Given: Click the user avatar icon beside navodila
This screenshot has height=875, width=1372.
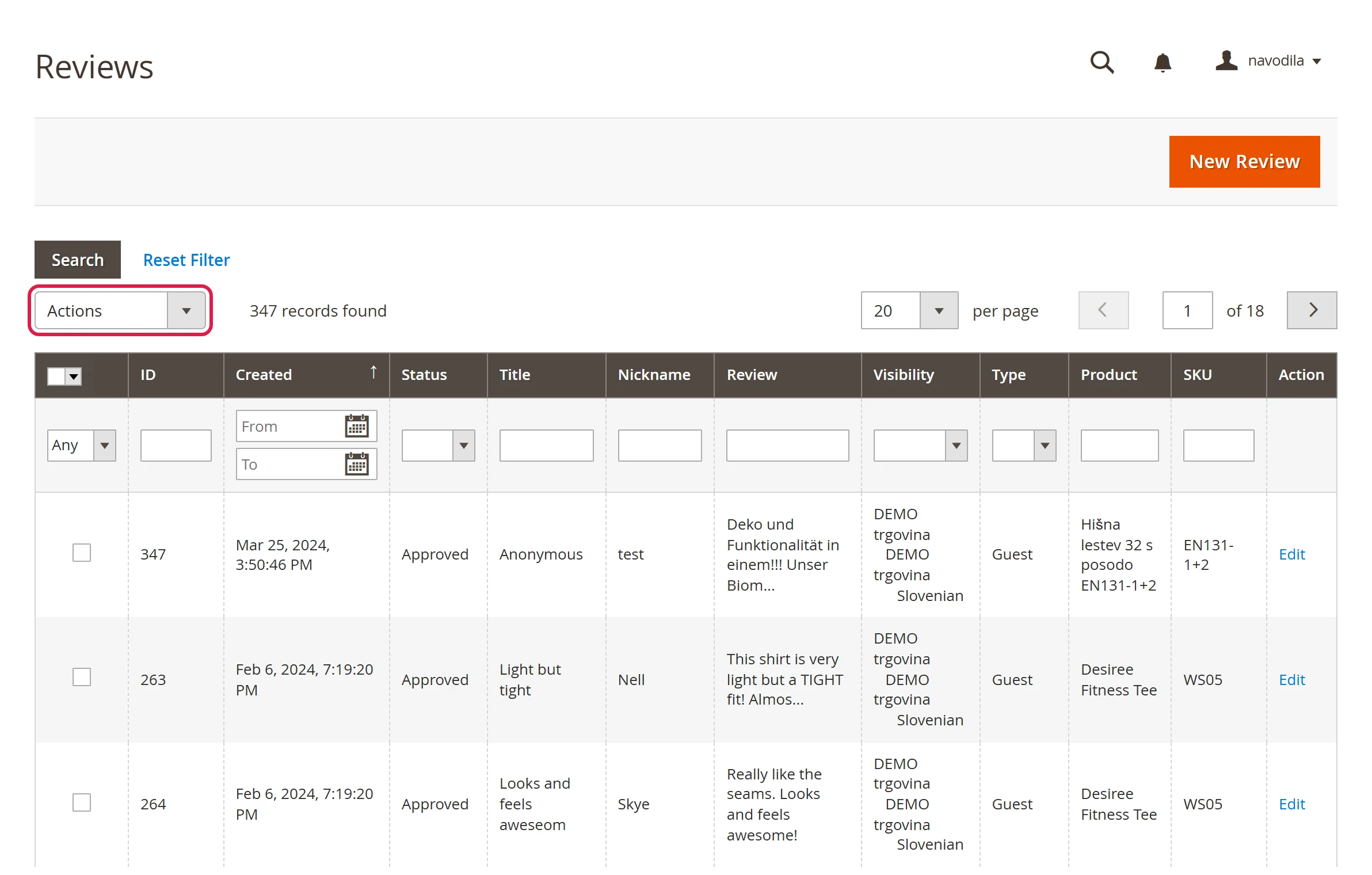Looking at the screenshot, I should coord(1226,60).
